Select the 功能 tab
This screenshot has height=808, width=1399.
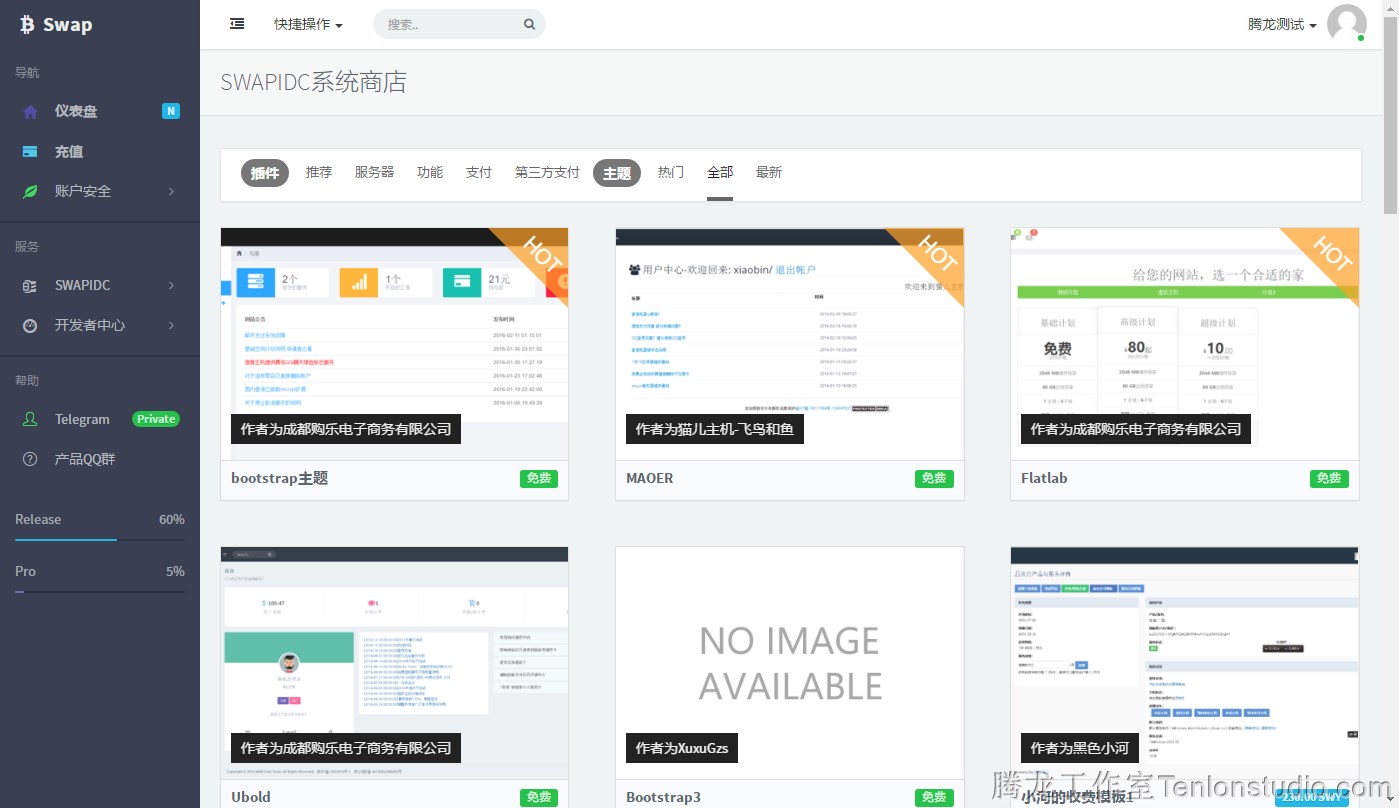[430, 172]
